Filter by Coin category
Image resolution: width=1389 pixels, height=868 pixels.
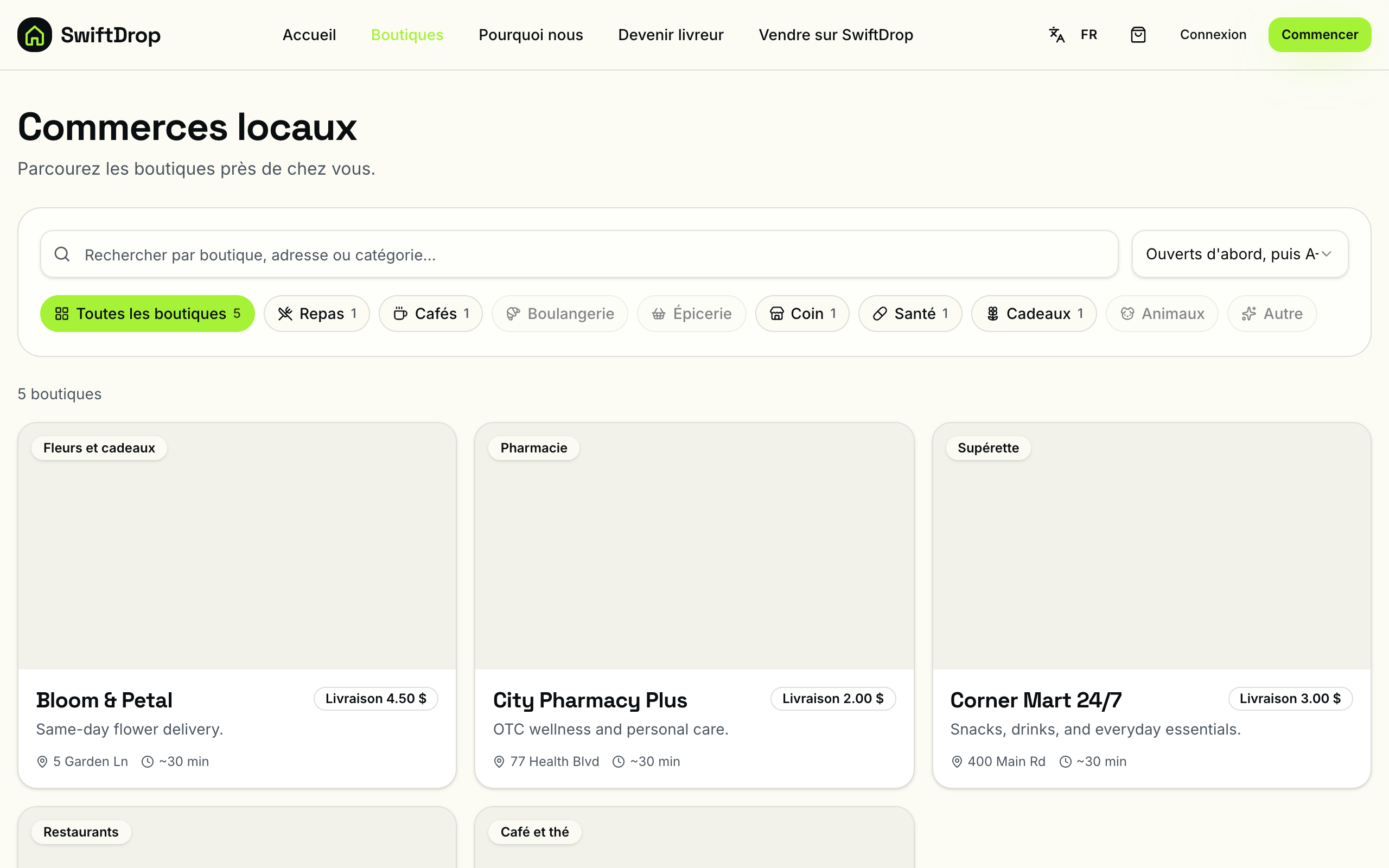802,314
